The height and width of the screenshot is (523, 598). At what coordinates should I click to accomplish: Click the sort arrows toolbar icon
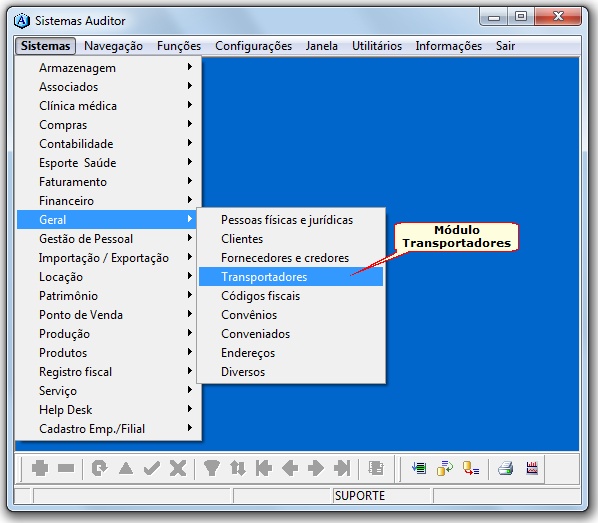pyautogui.click(x=238, y=468)
